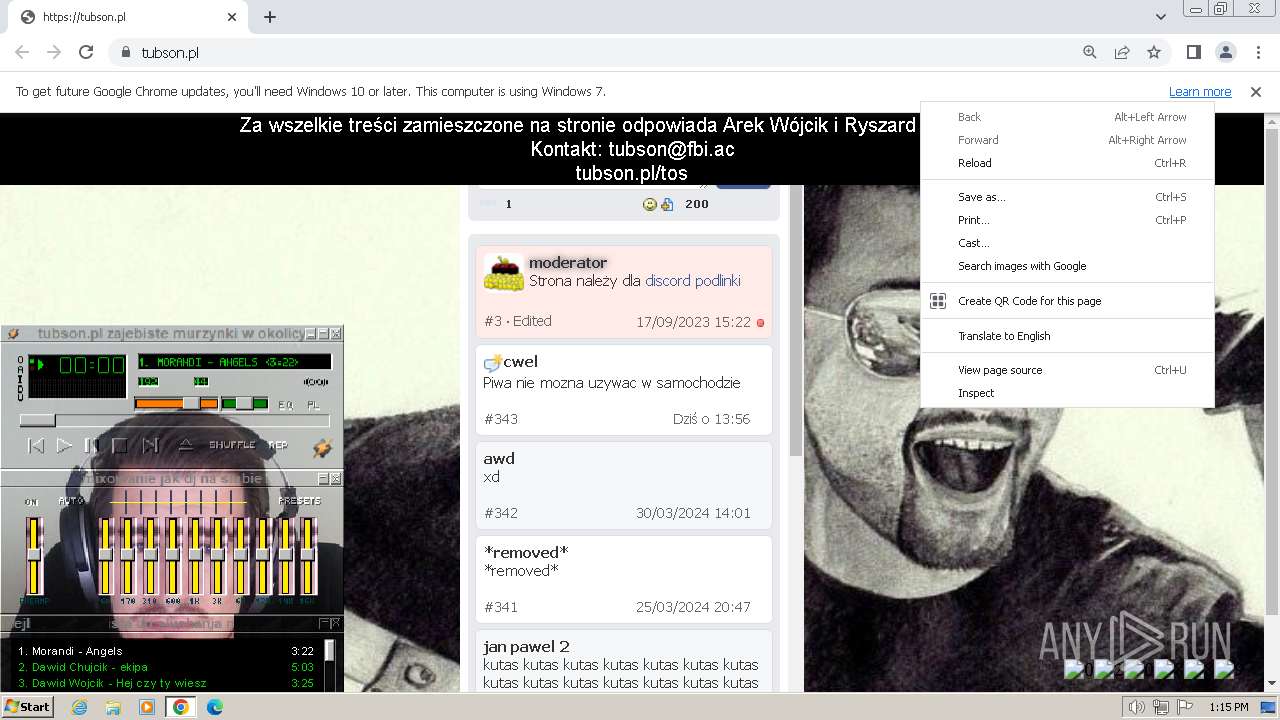Click the add attachment icon beside 200

point(667,204)
